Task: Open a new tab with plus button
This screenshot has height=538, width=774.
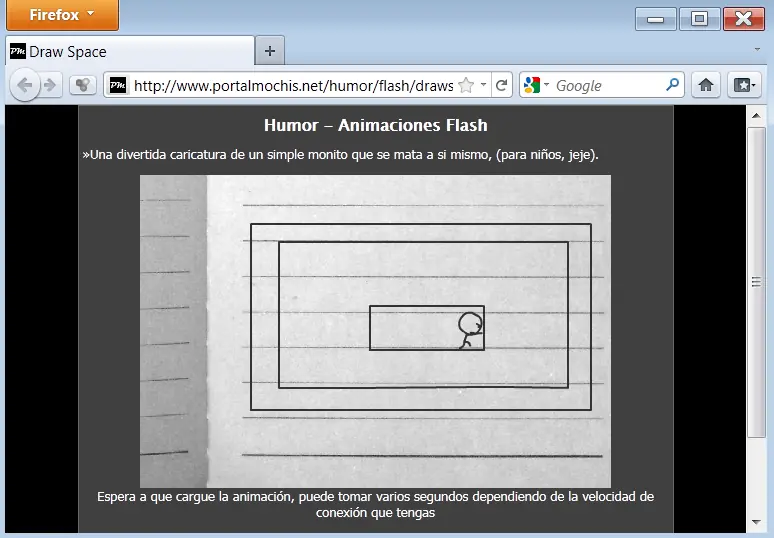Action: (270, 51)
